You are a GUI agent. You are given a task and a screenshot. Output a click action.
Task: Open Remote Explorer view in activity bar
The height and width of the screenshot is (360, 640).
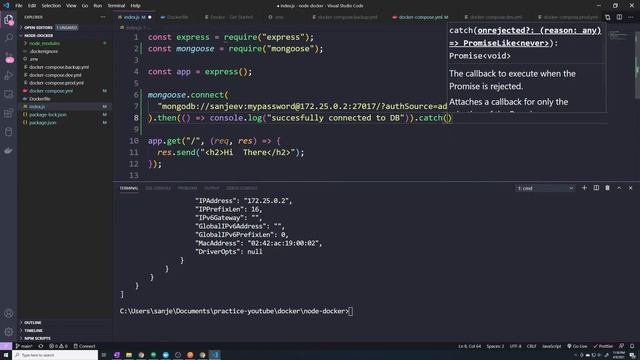tap(9, 94)
